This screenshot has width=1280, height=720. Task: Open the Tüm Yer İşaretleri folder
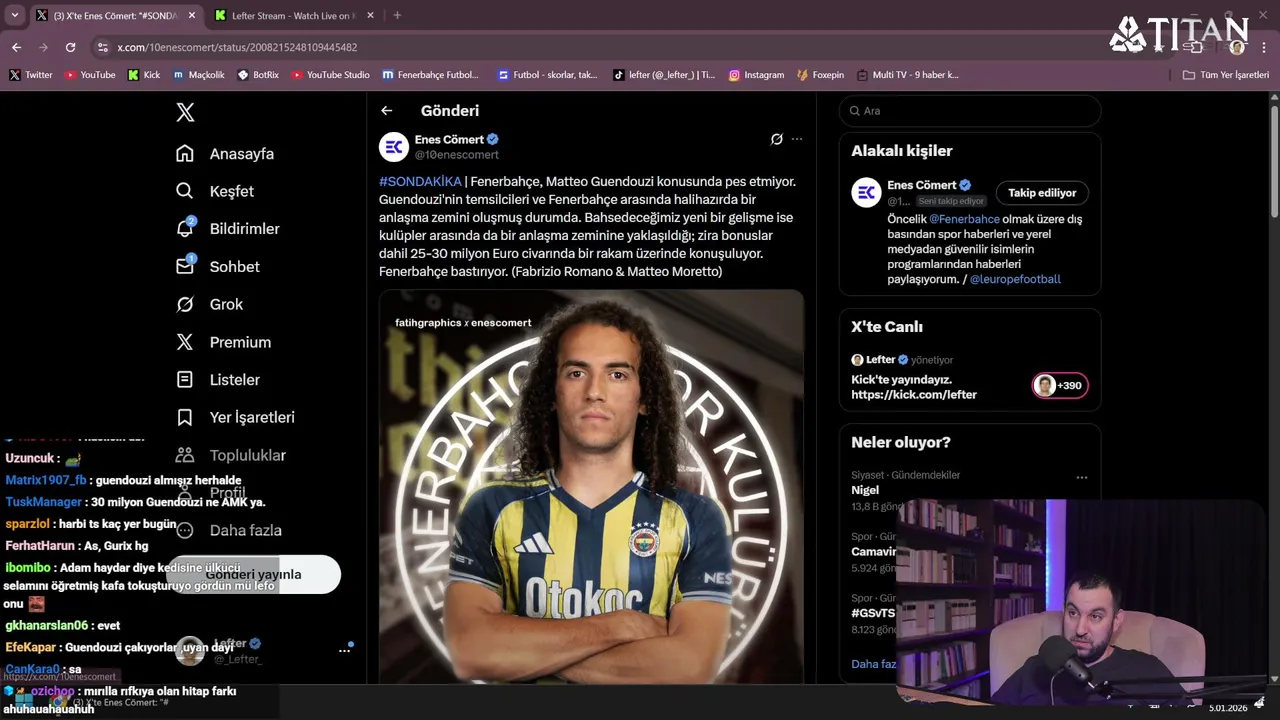tap(1225, 75)
